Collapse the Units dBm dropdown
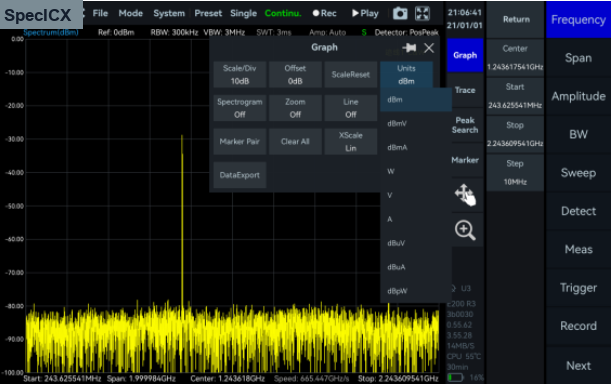Image resolution: width=612 pixels, height=384 pixels. click(x=406, y=75)
